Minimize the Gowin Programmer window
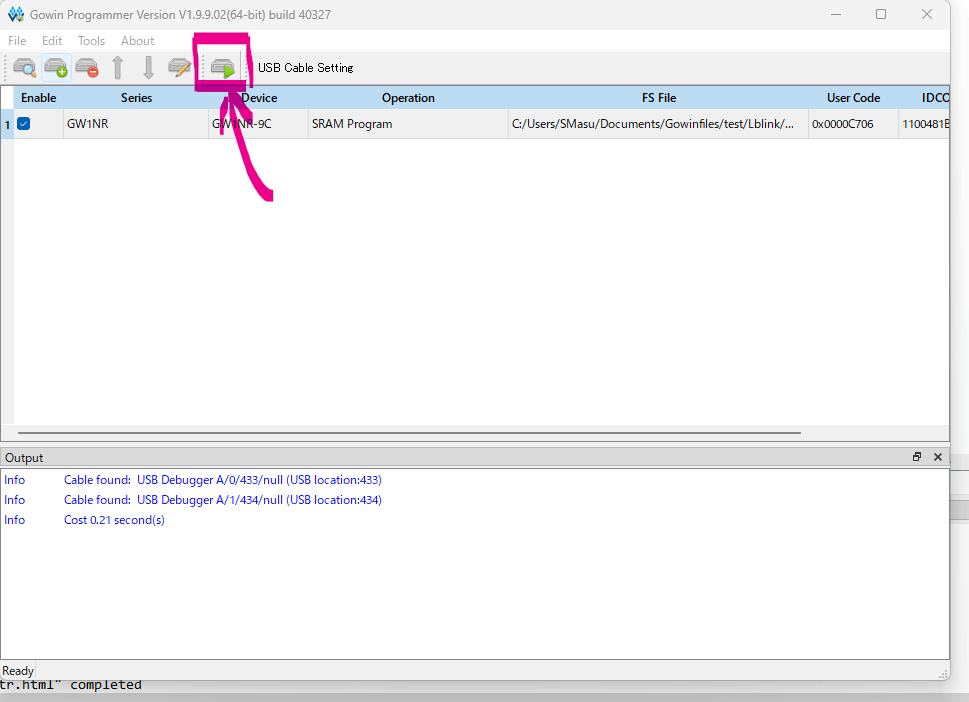 click(x=836, y=14)
